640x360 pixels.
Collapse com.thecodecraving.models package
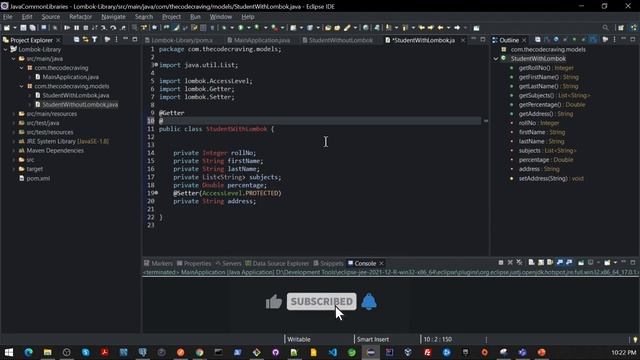pyautogui.click(x=22, y=86)
